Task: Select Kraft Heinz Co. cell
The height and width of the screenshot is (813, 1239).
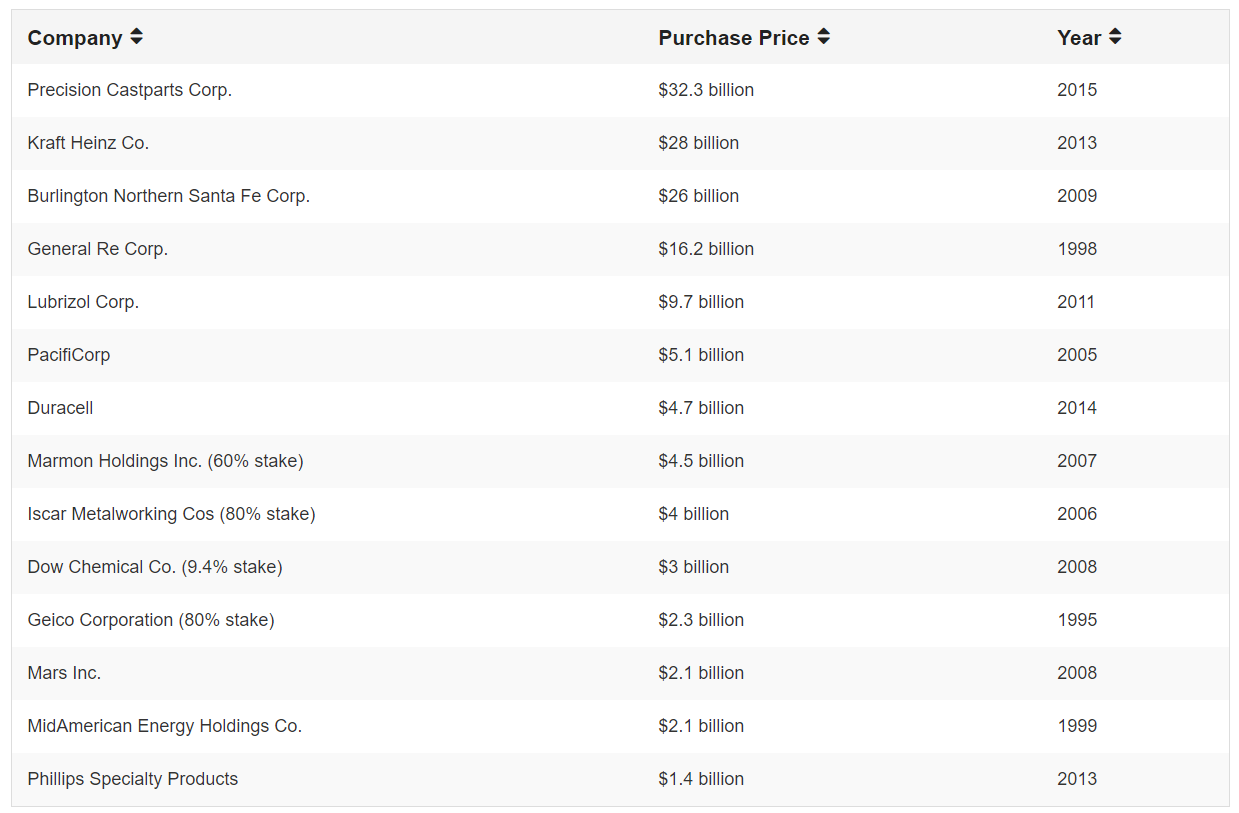Action: pos(88,143)
